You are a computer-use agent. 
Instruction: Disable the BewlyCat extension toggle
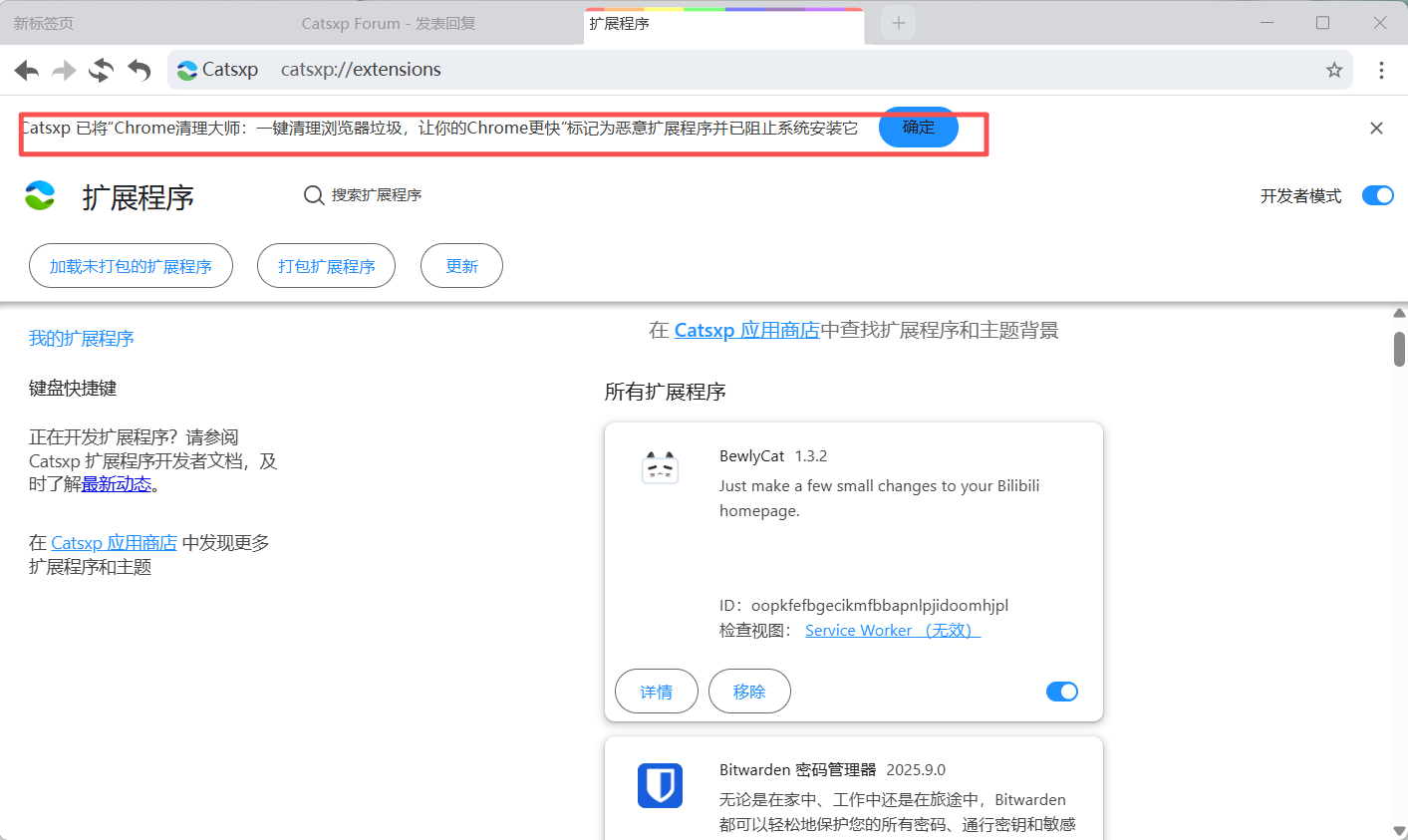[x=1062, y=692]
